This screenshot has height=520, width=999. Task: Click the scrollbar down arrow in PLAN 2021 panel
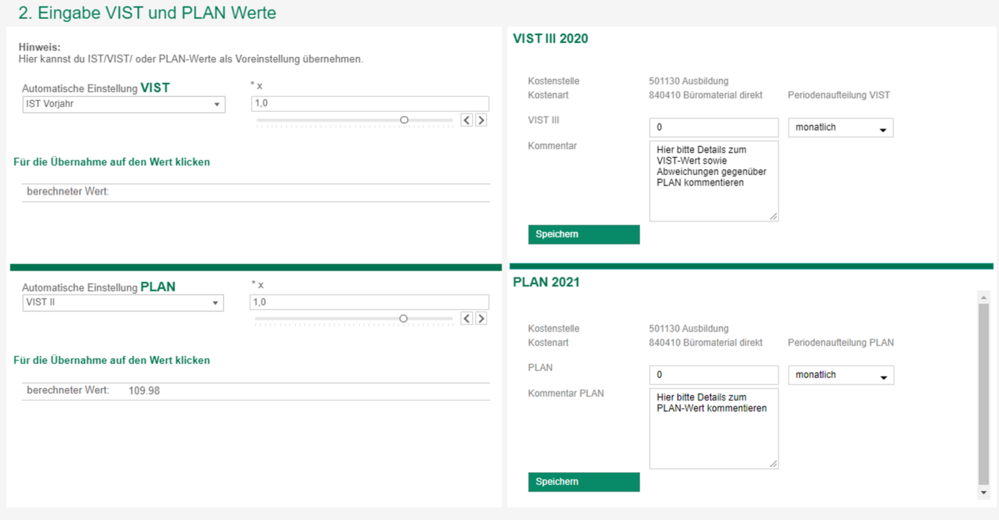[984, 493]
